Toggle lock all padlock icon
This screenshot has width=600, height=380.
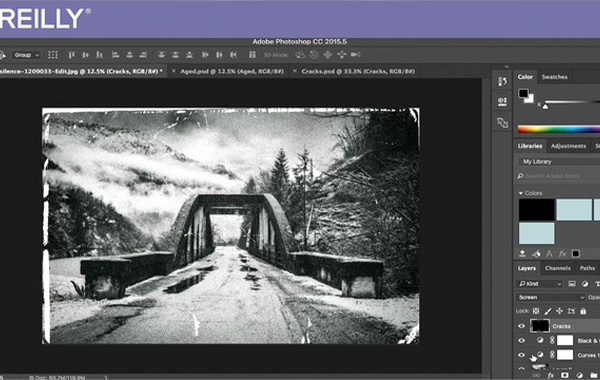(583, 311)
